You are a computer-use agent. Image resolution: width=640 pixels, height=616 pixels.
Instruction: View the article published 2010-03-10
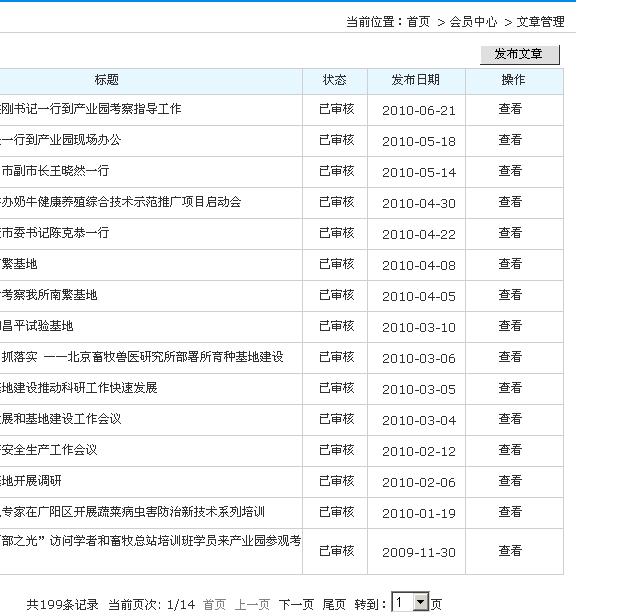(510, 327)
